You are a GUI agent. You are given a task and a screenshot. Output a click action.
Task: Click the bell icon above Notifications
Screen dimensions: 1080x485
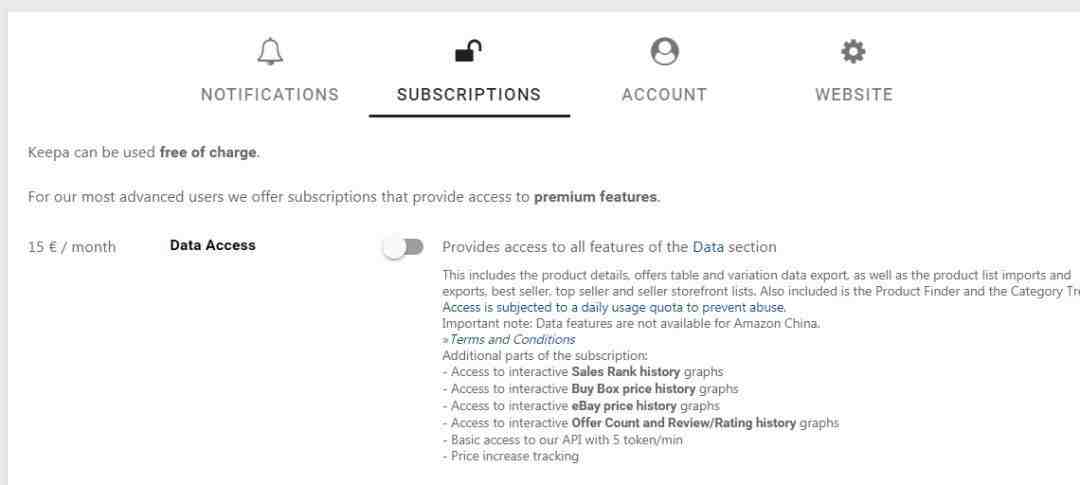pyautogui.click(x=270, y=52)
